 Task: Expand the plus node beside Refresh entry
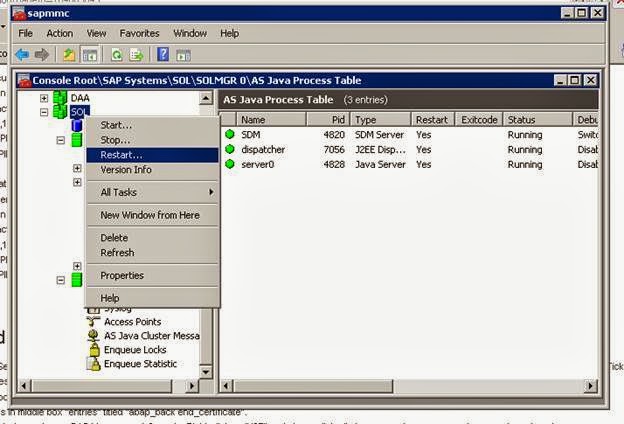tap(77, 266)
